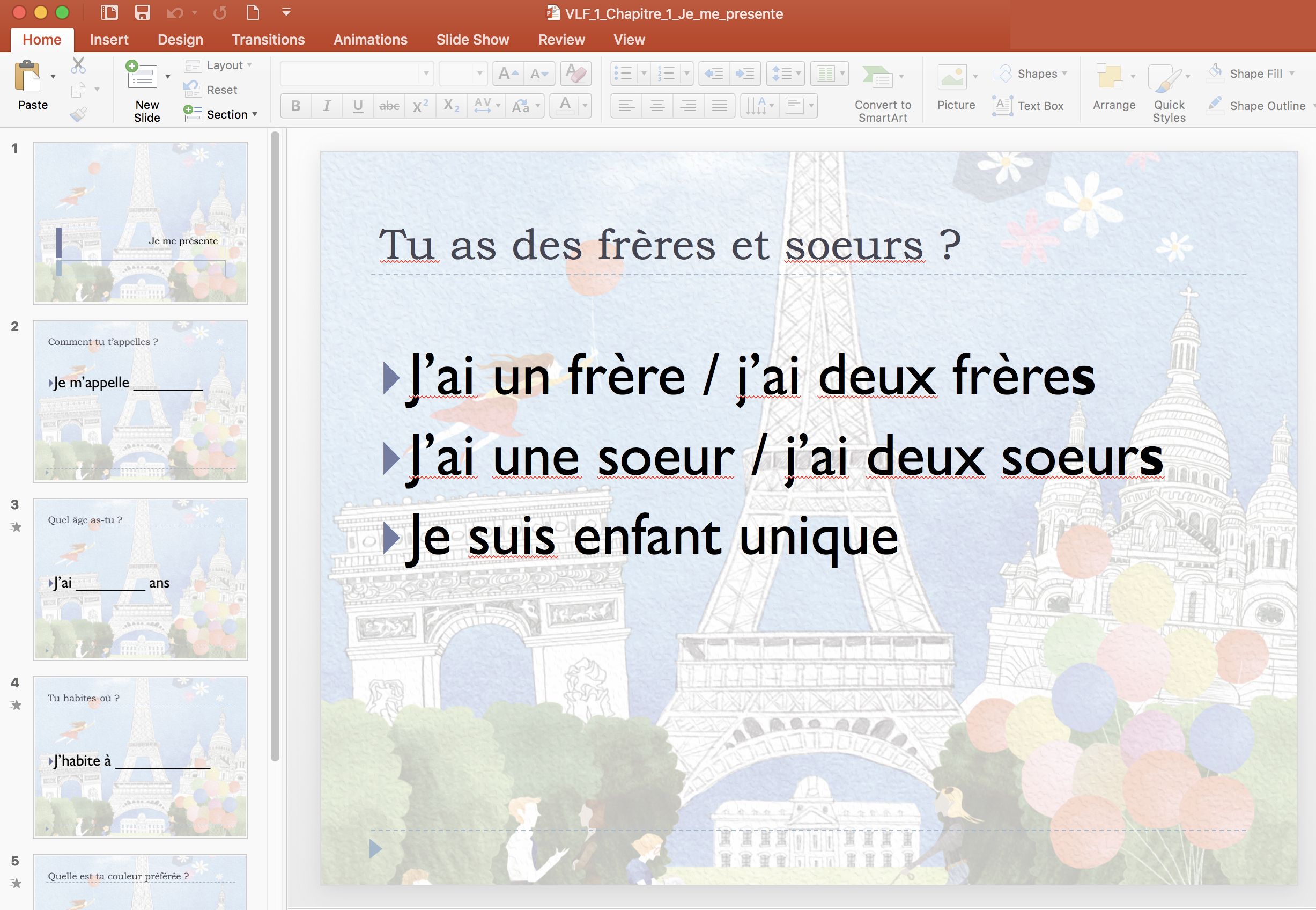1316x910 pixels.
Task: Click the Font Color button
Action: [565, 106]
